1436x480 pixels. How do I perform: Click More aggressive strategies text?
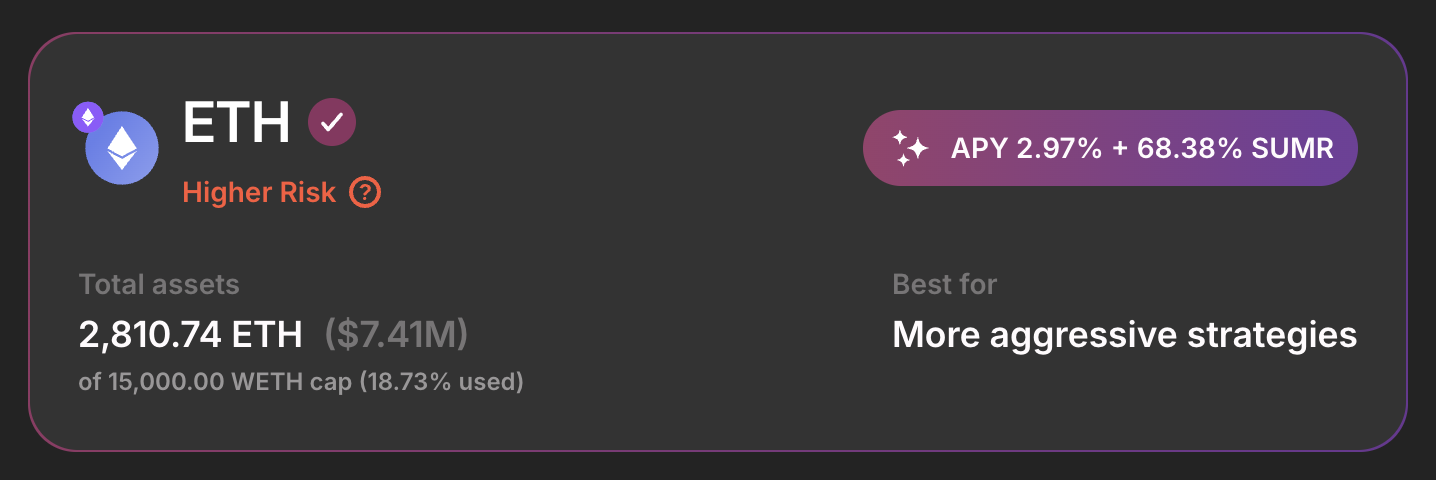(x=1124, y=335)
